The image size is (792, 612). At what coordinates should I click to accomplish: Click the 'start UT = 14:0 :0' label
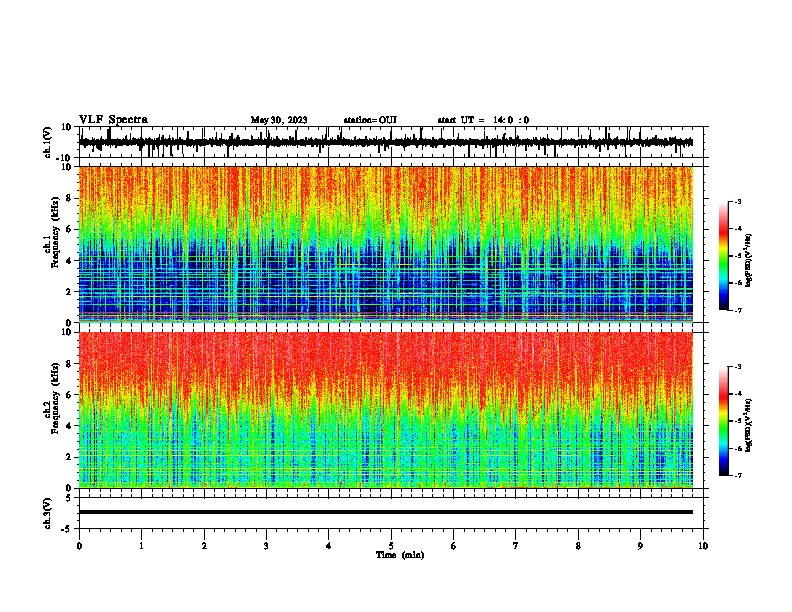pyautogui.click(x=483, y=120)
